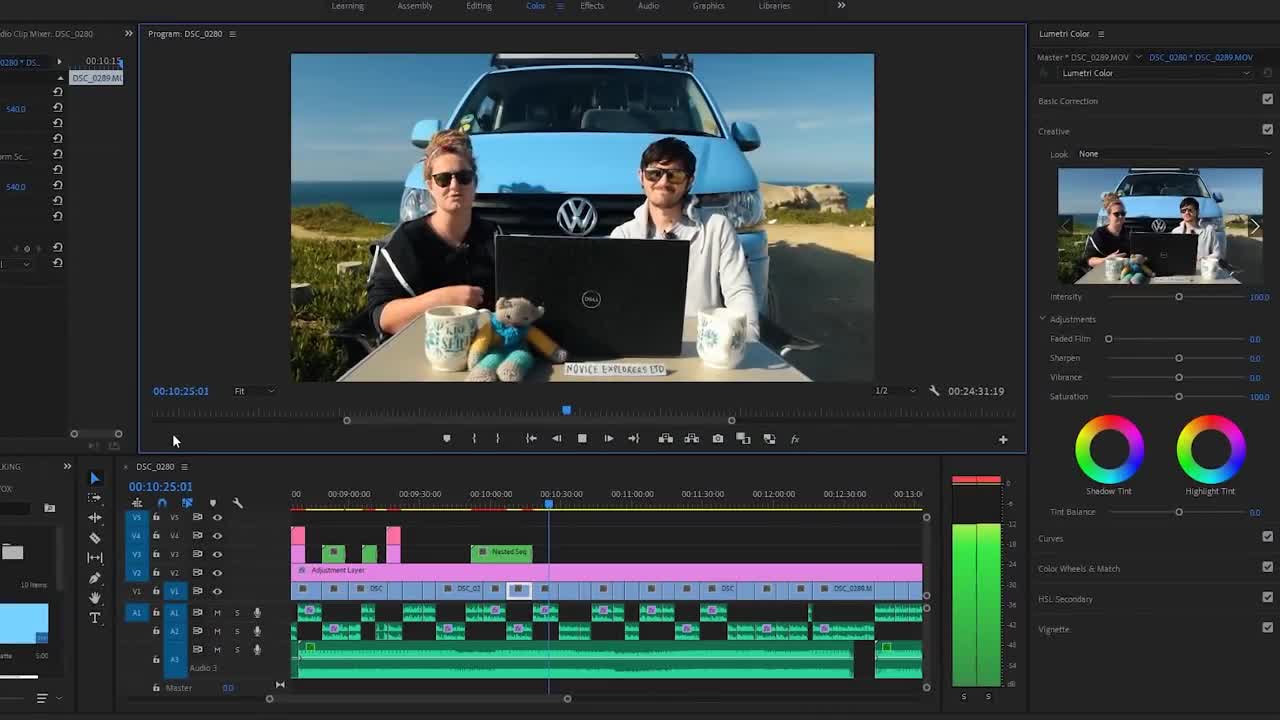This screenshot has width=1280, height=720.
Task: Solo audio track A2
Action: pos(237,631)
